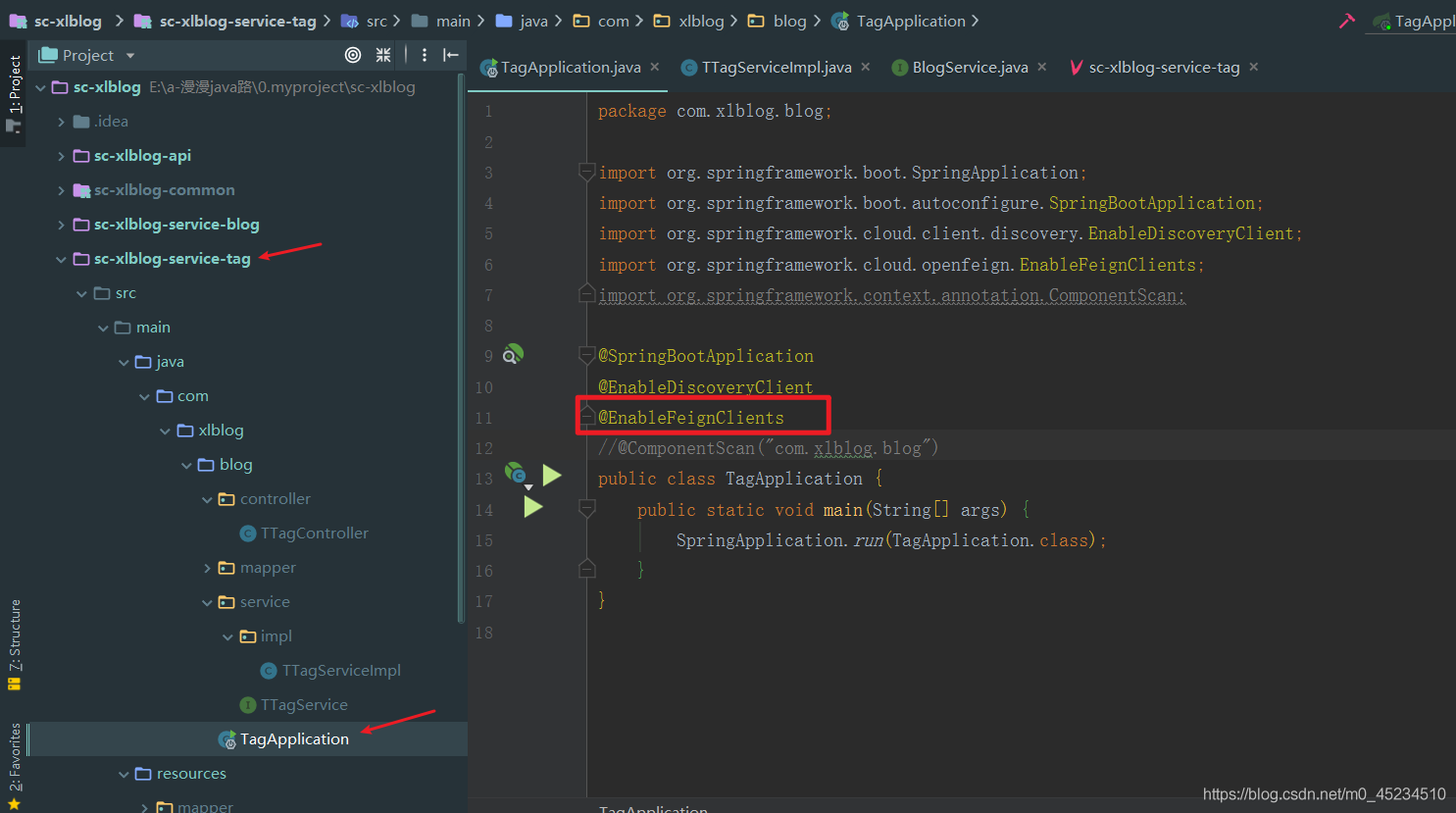The image size is (1456, 813).
Task: Toggle import block fold on line 3
Action: (586, 173)
